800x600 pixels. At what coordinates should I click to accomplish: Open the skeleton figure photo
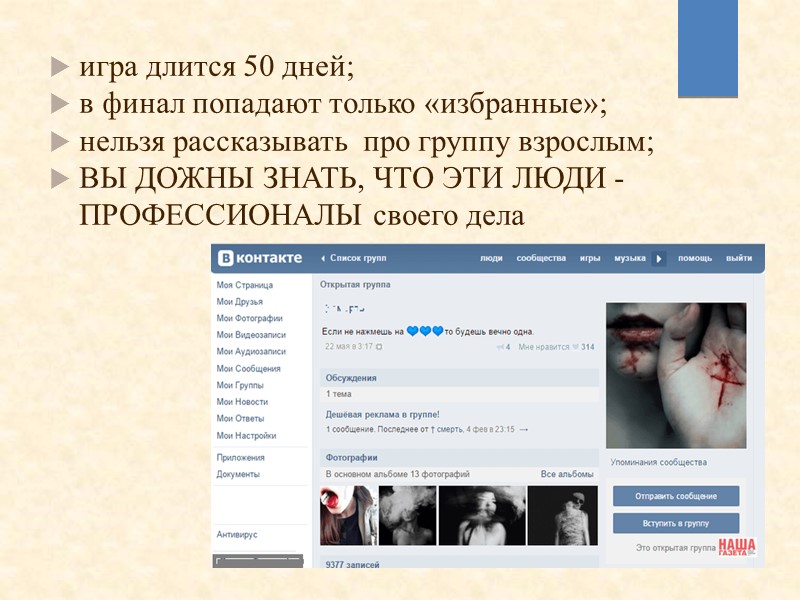pyautogui.click(x=563, y=515)
